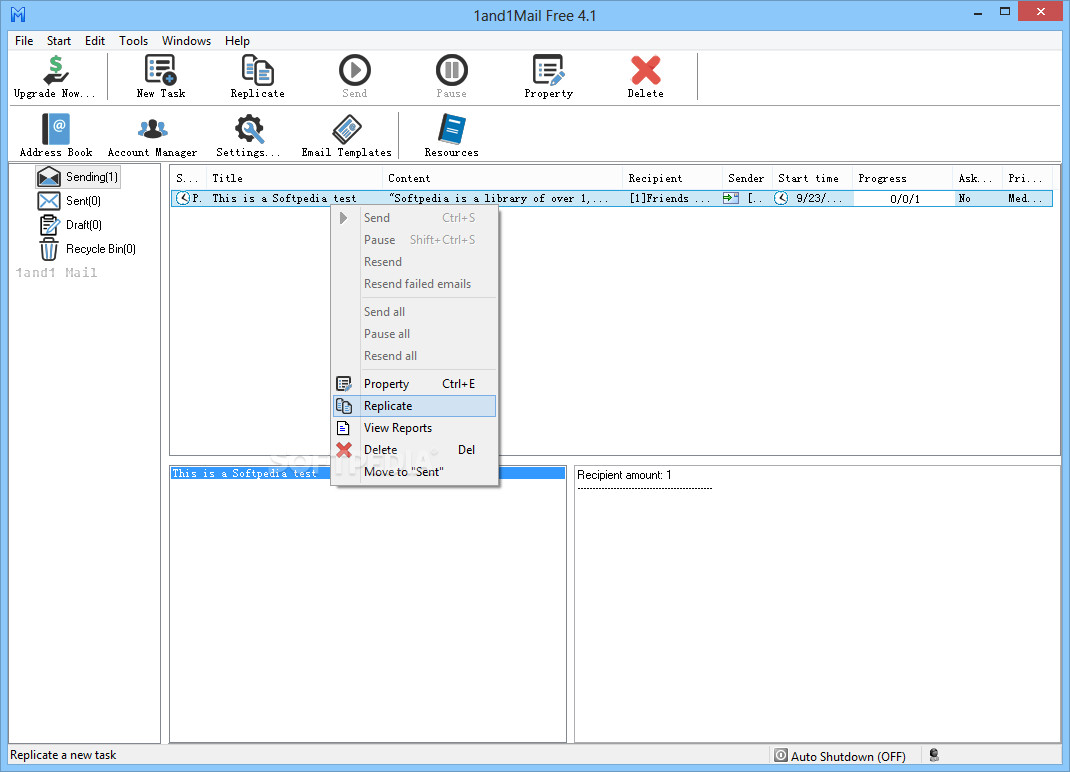
Task: Choose Send all in context menu
Action: coord(414,312)
